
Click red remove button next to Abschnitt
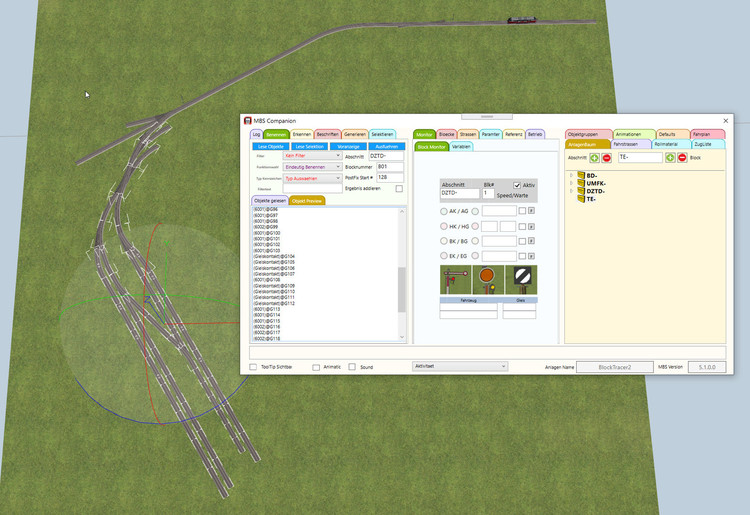(x=607, y=157)
